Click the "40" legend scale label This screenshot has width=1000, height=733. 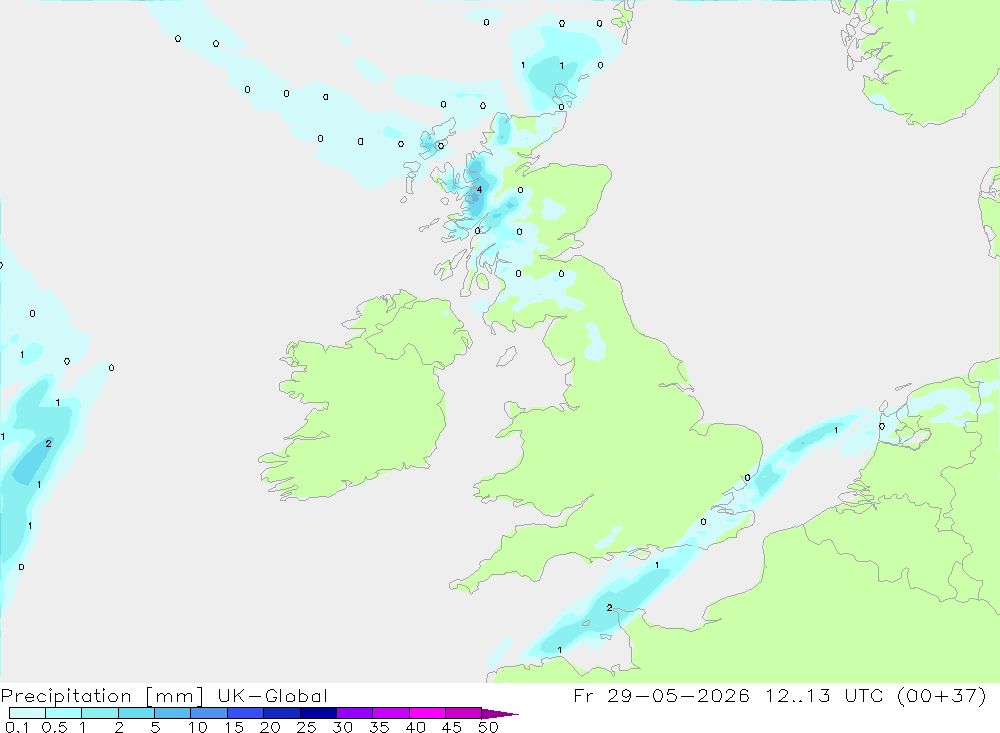(x=415, y=727)
